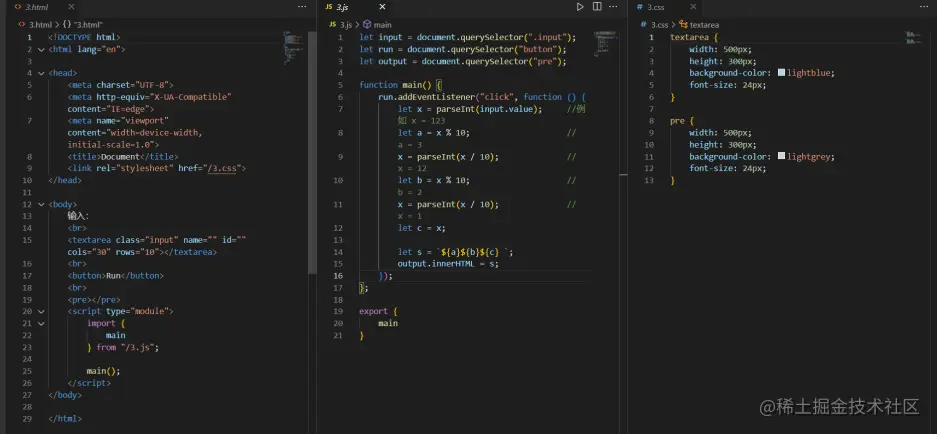Click run.addEventListener("click" line in 3.js
Image resolution: width=937 pixels, height=434 pixels.
[x=482, y=97]
